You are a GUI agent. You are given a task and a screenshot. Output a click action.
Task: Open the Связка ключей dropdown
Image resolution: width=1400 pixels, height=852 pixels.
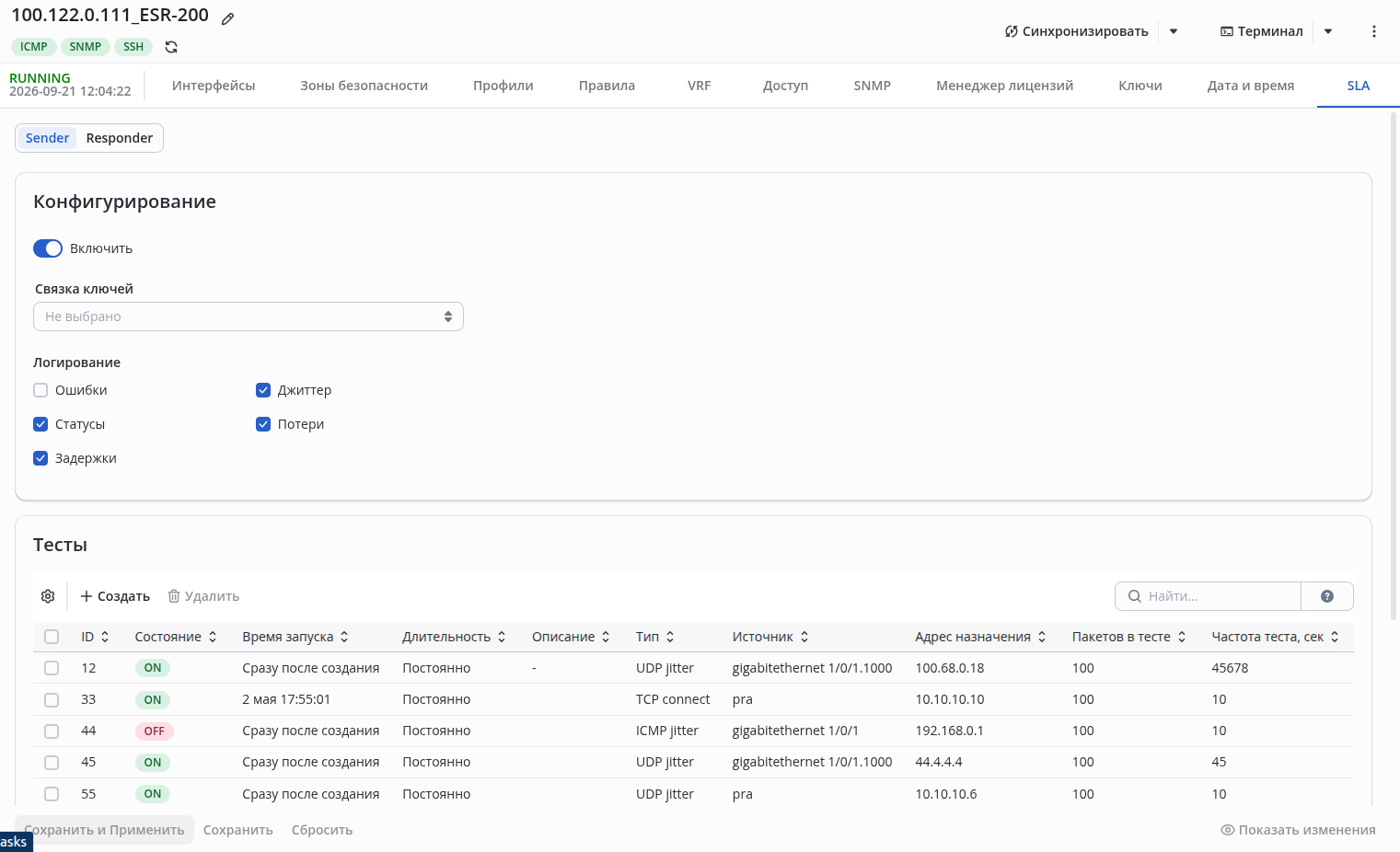(x=249, y=317)
